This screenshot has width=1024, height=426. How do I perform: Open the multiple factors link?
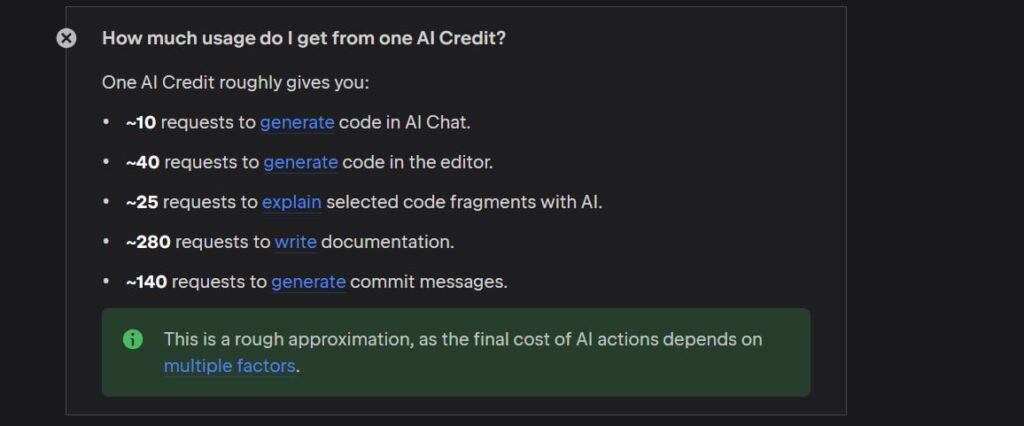tap(230, 366)
